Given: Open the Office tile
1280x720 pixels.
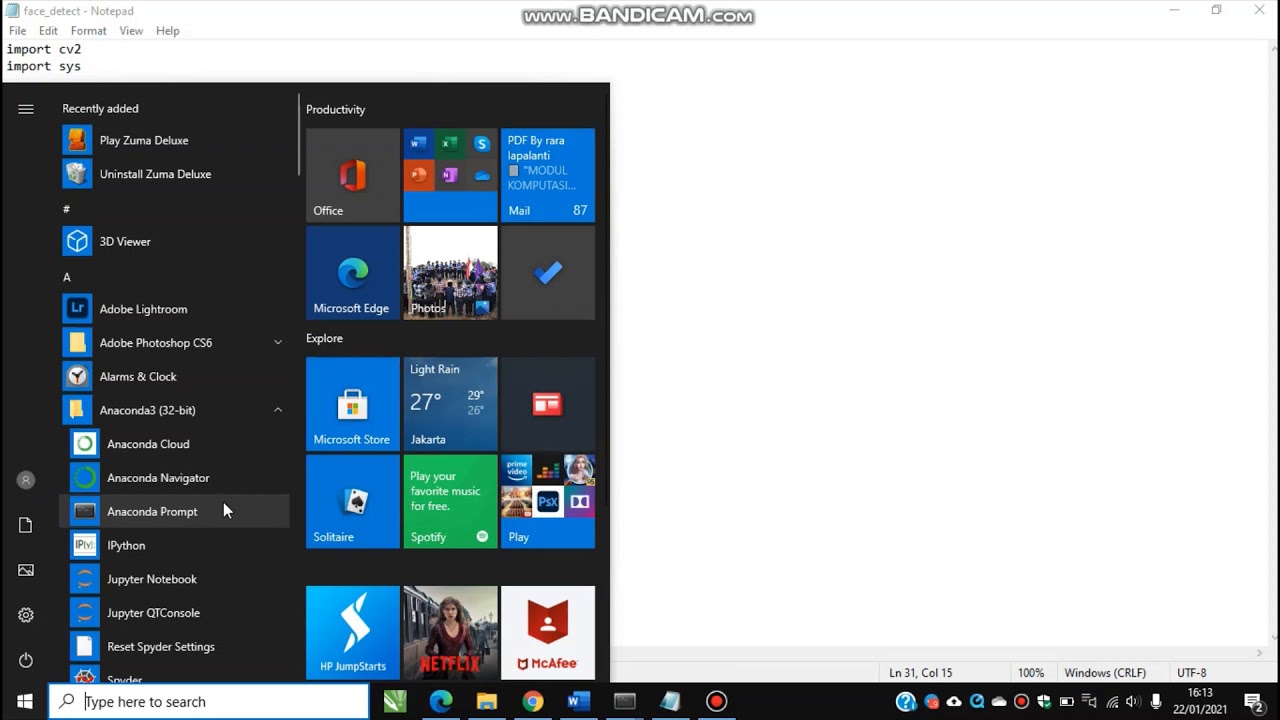Looking at the screenshot, I should coord(353,175).
